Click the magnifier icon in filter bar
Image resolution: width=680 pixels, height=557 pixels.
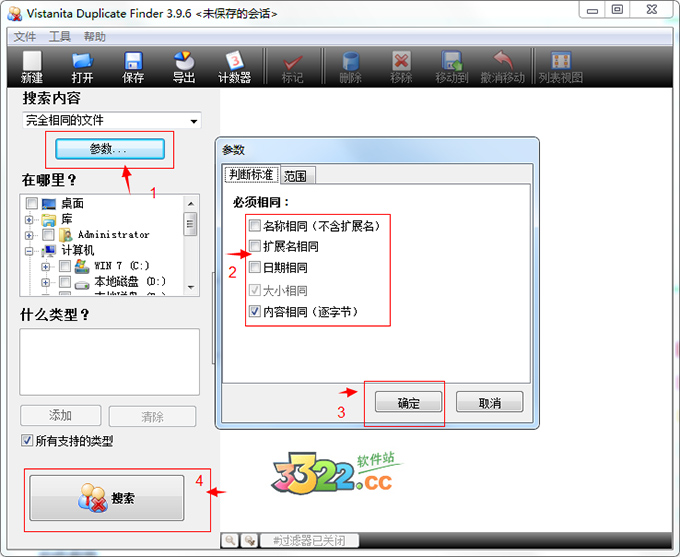(230, 541)
